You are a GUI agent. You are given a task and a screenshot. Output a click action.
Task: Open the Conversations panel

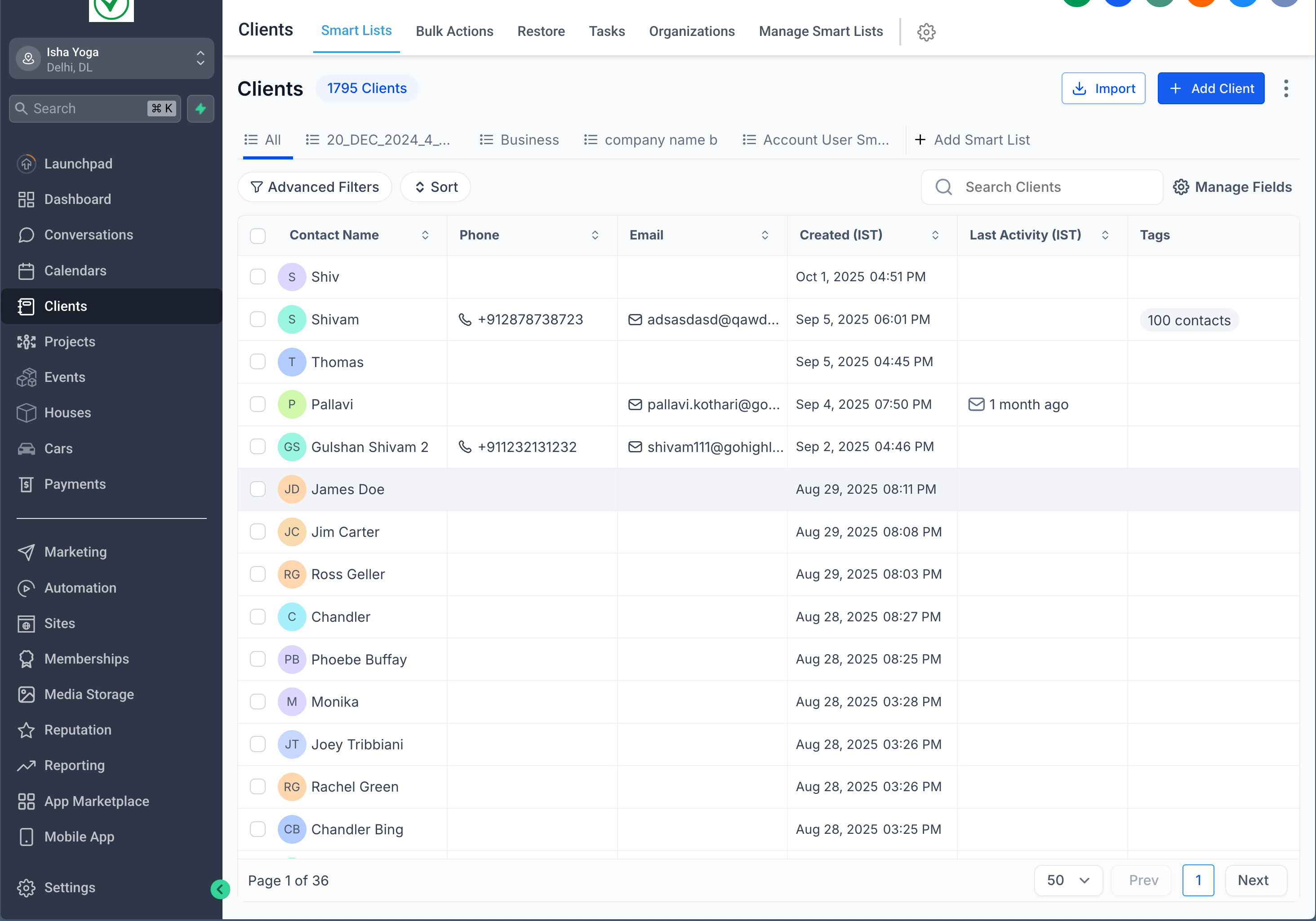click(x=88, y=235)
